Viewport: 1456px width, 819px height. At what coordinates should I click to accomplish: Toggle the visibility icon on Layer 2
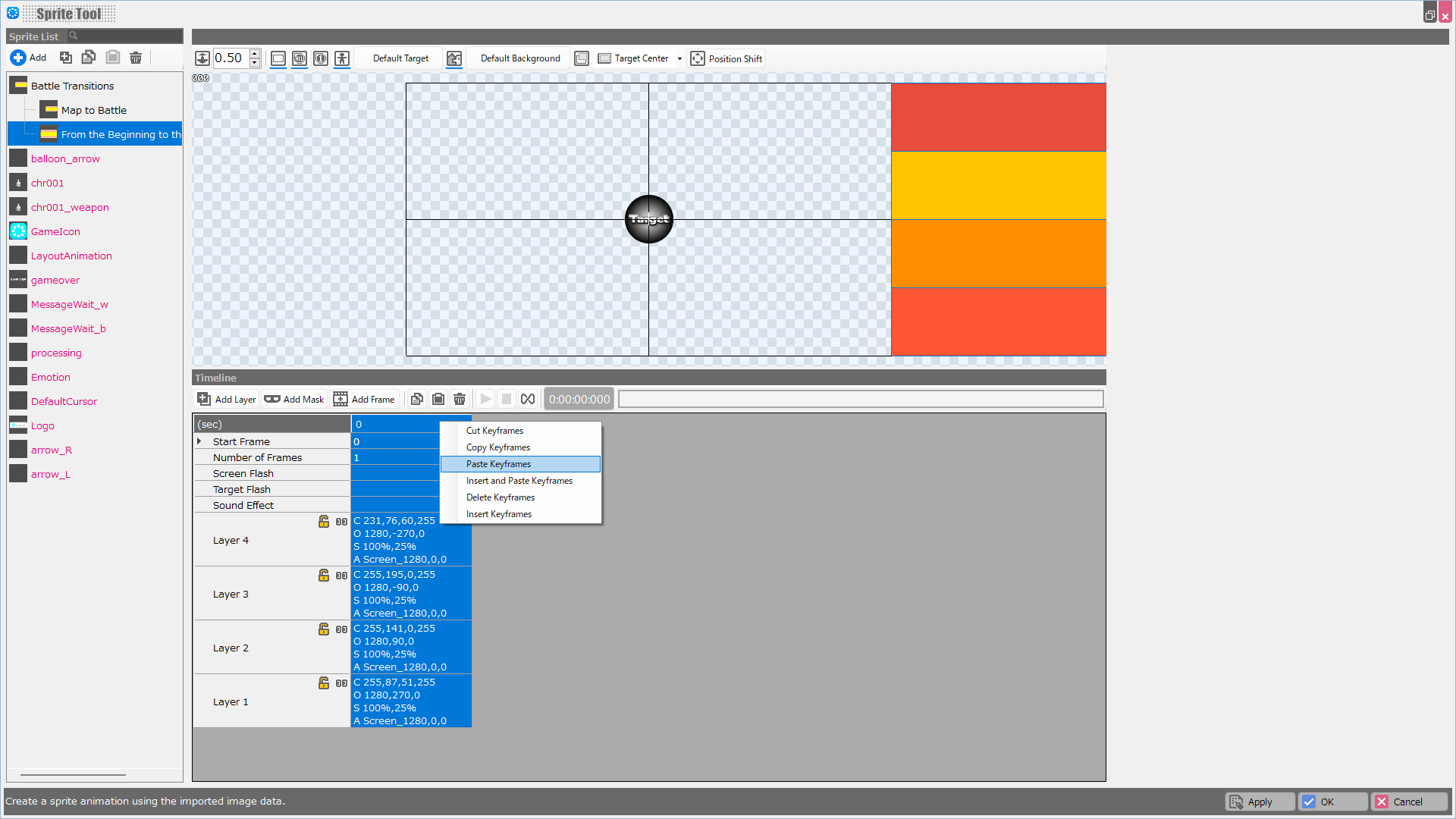point(341,629)
